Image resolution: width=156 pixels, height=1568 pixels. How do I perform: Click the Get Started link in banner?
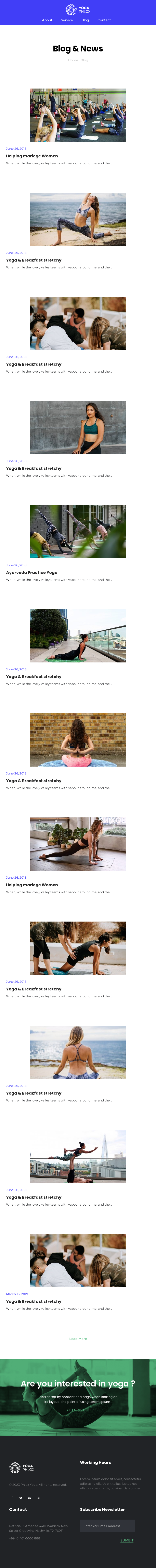coord(78,1410)
